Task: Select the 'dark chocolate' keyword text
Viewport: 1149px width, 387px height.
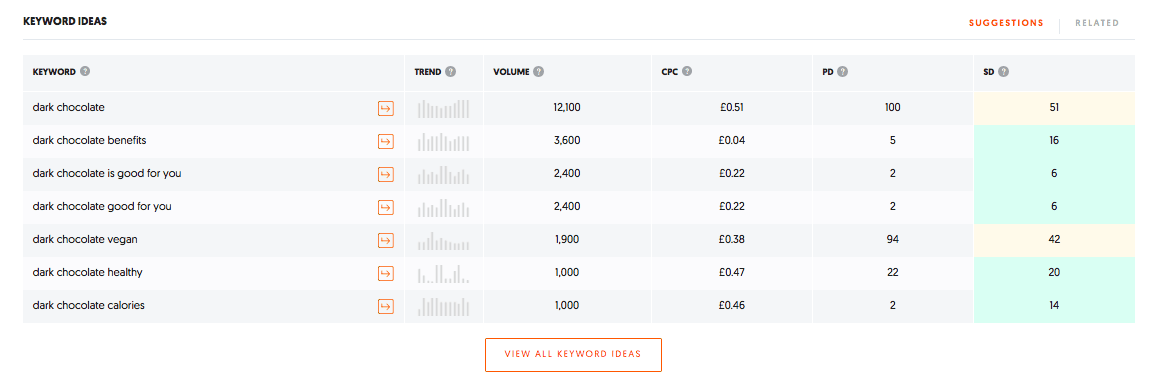Action: coord(69,107)
